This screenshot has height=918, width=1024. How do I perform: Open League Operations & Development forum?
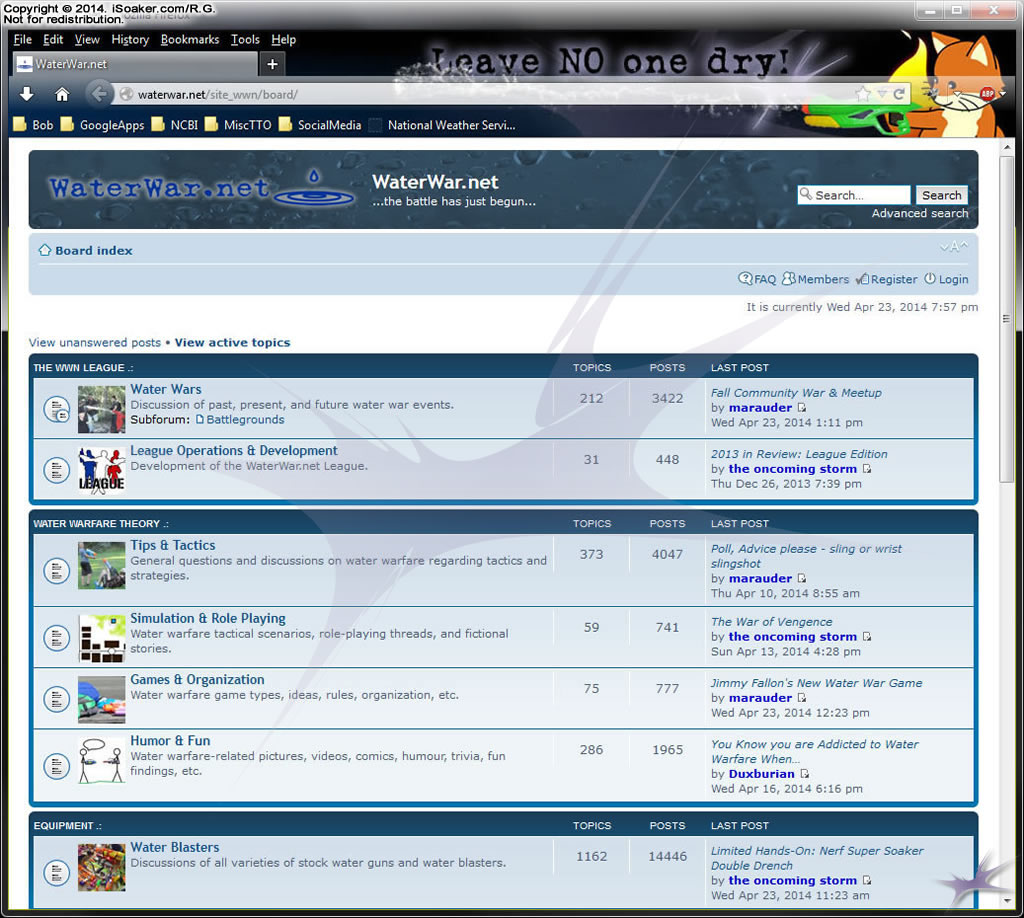tap(234, 451)
